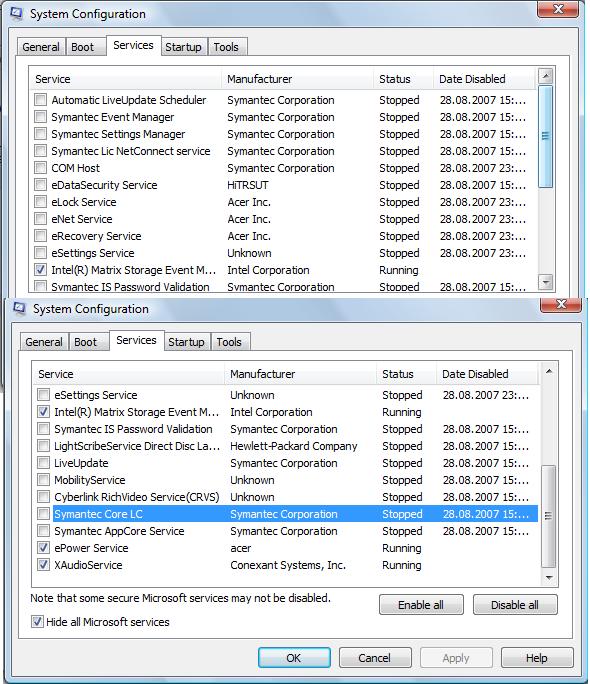590x684 pixels.
Task: Check Symantec Event Manager checkbox
Action: pyautogui.click(x=41, y=116)
